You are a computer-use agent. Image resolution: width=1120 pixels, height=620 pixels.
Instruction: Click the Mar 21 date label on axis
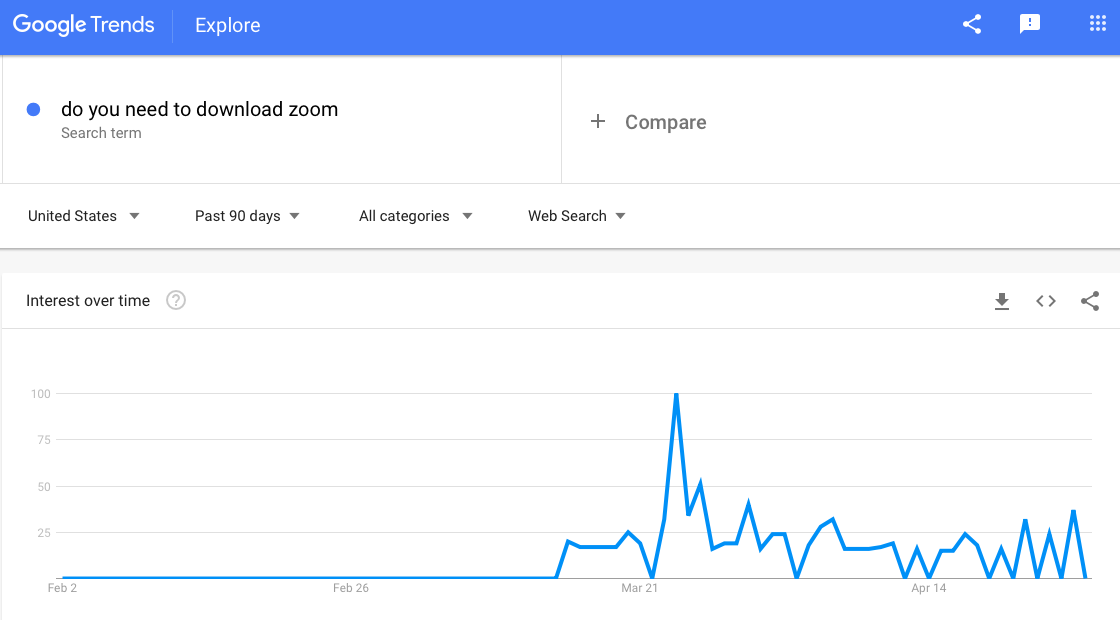click(x=640, y=588)
